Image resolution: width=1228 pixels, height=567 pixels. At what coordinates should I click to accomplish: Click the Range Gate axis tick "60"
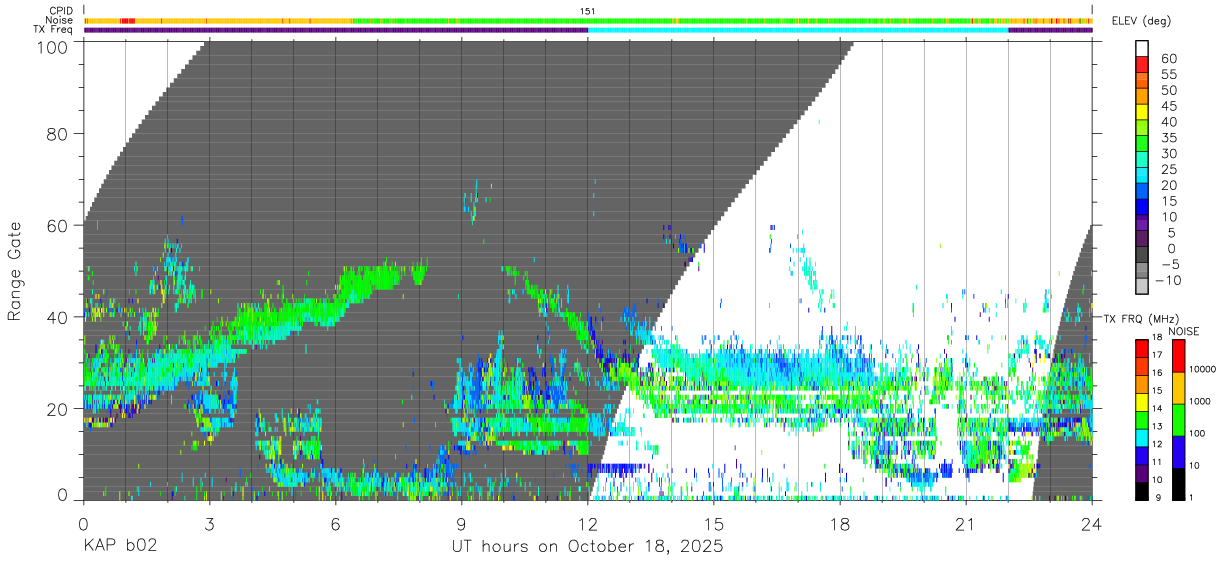(58, 225)
